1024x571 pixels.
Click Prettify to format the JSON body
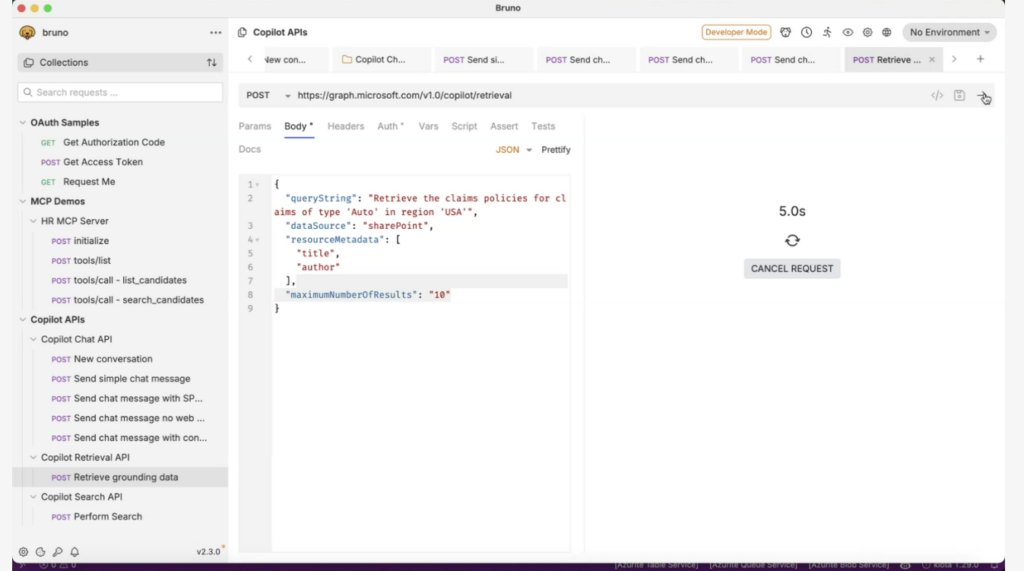(x=556, y=150)
